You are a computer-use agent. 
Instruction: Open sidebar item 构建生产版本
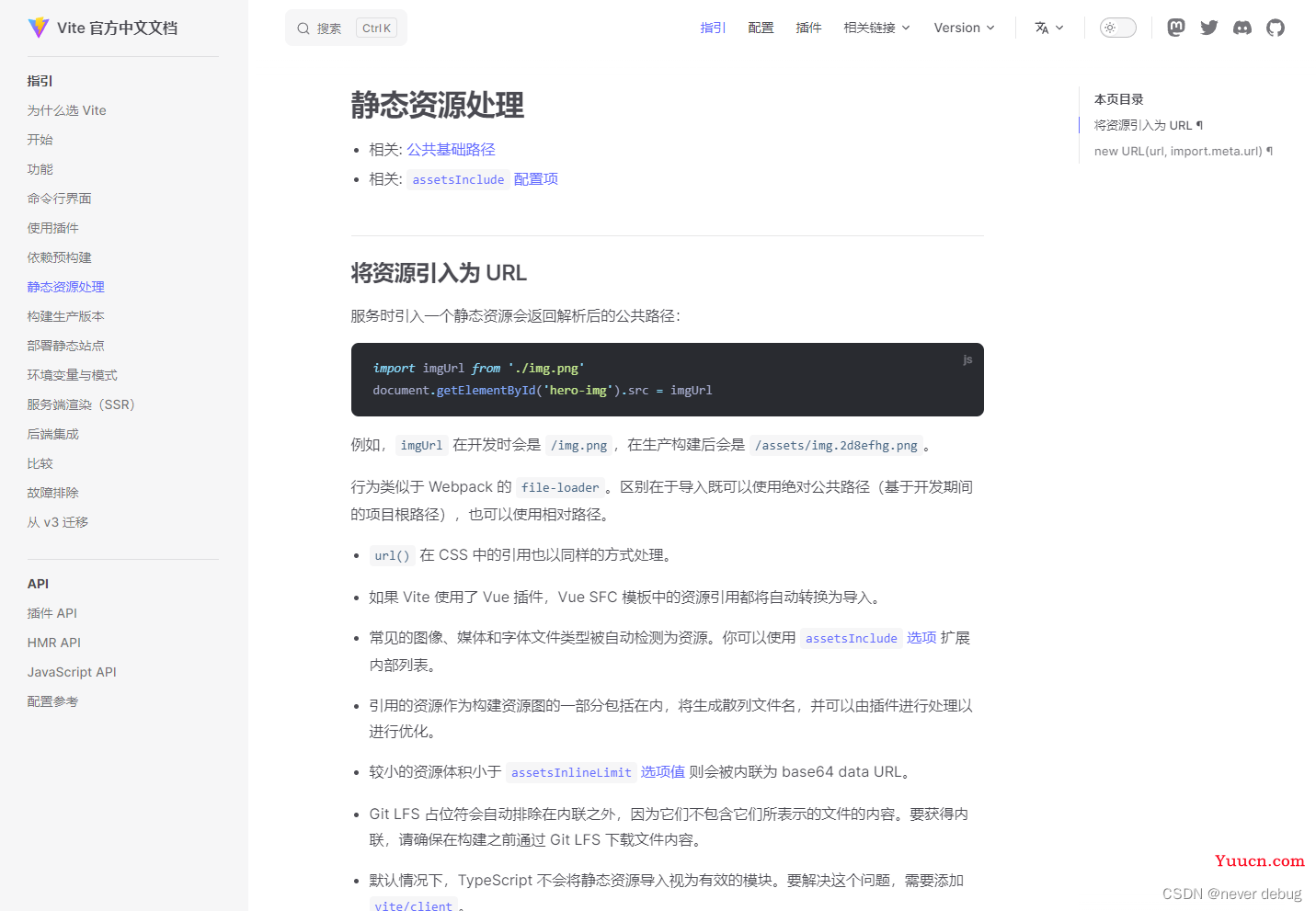point(66,316)
